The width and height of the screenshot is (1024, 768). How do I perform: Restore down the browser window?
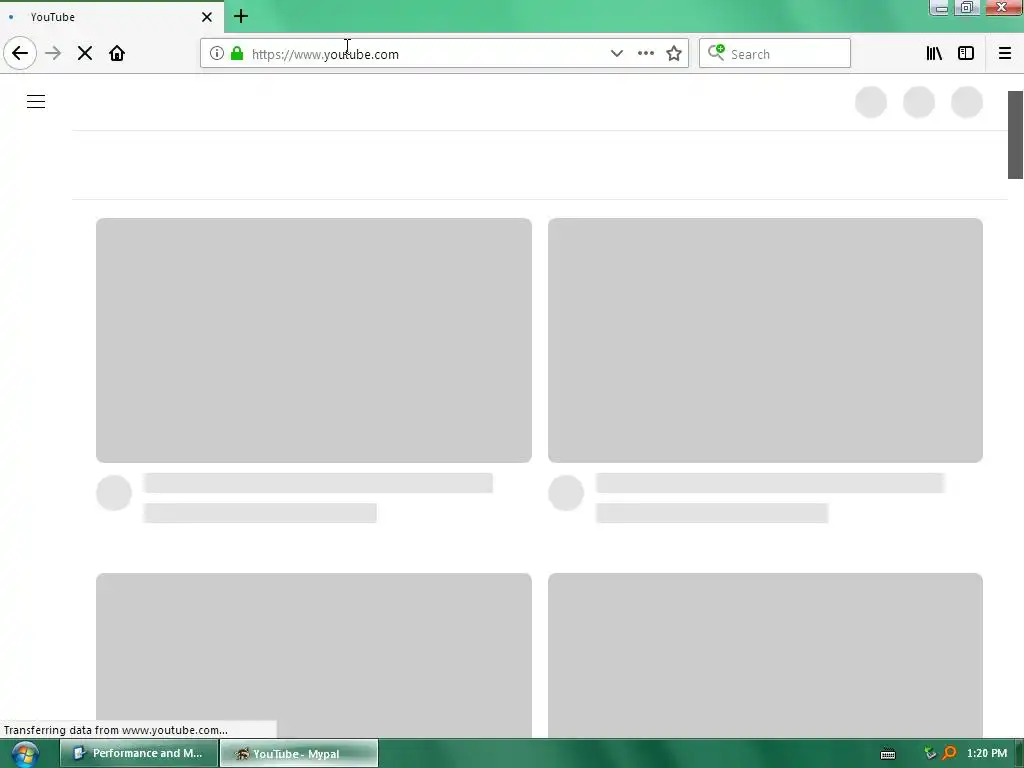pos(967,8)
